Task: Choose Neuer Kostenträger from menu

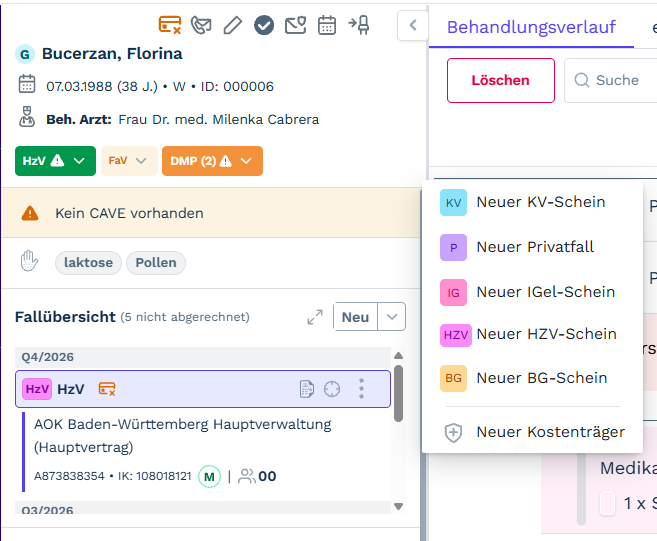Action: tap(532, 432)
